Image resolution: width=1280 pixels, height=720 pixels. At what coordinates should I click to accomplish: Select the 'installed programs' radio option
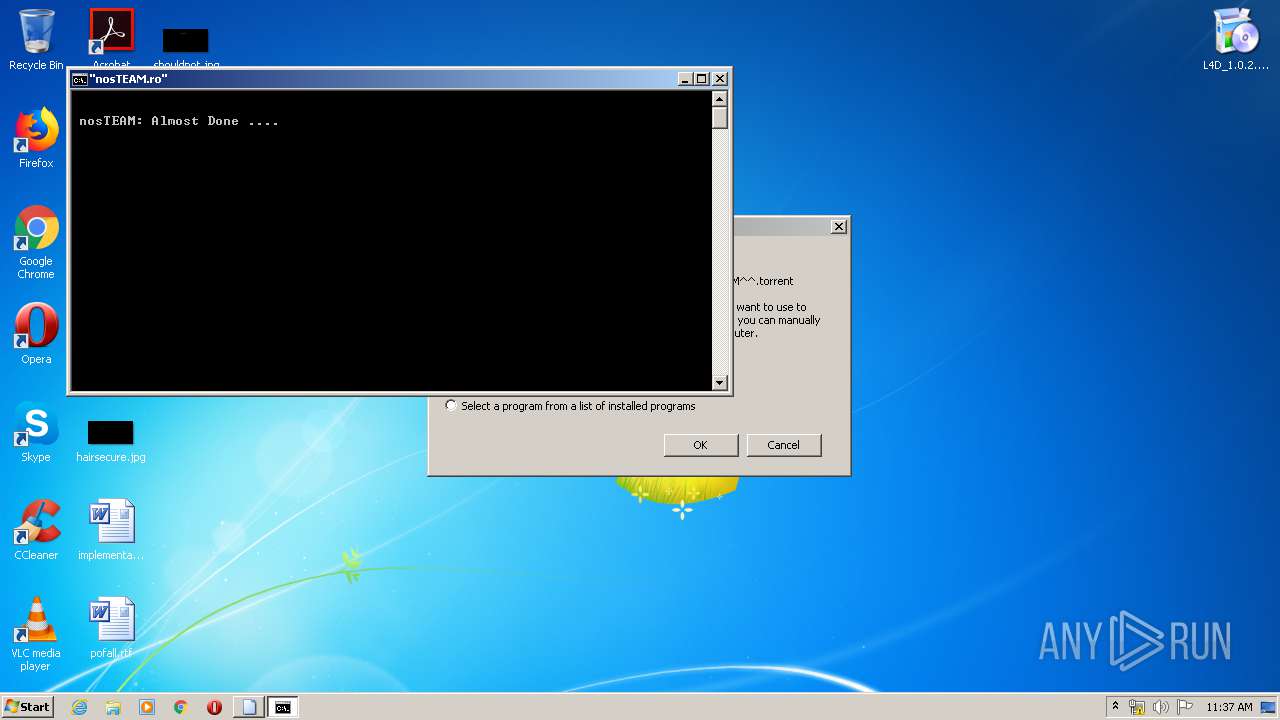[452, 406]
